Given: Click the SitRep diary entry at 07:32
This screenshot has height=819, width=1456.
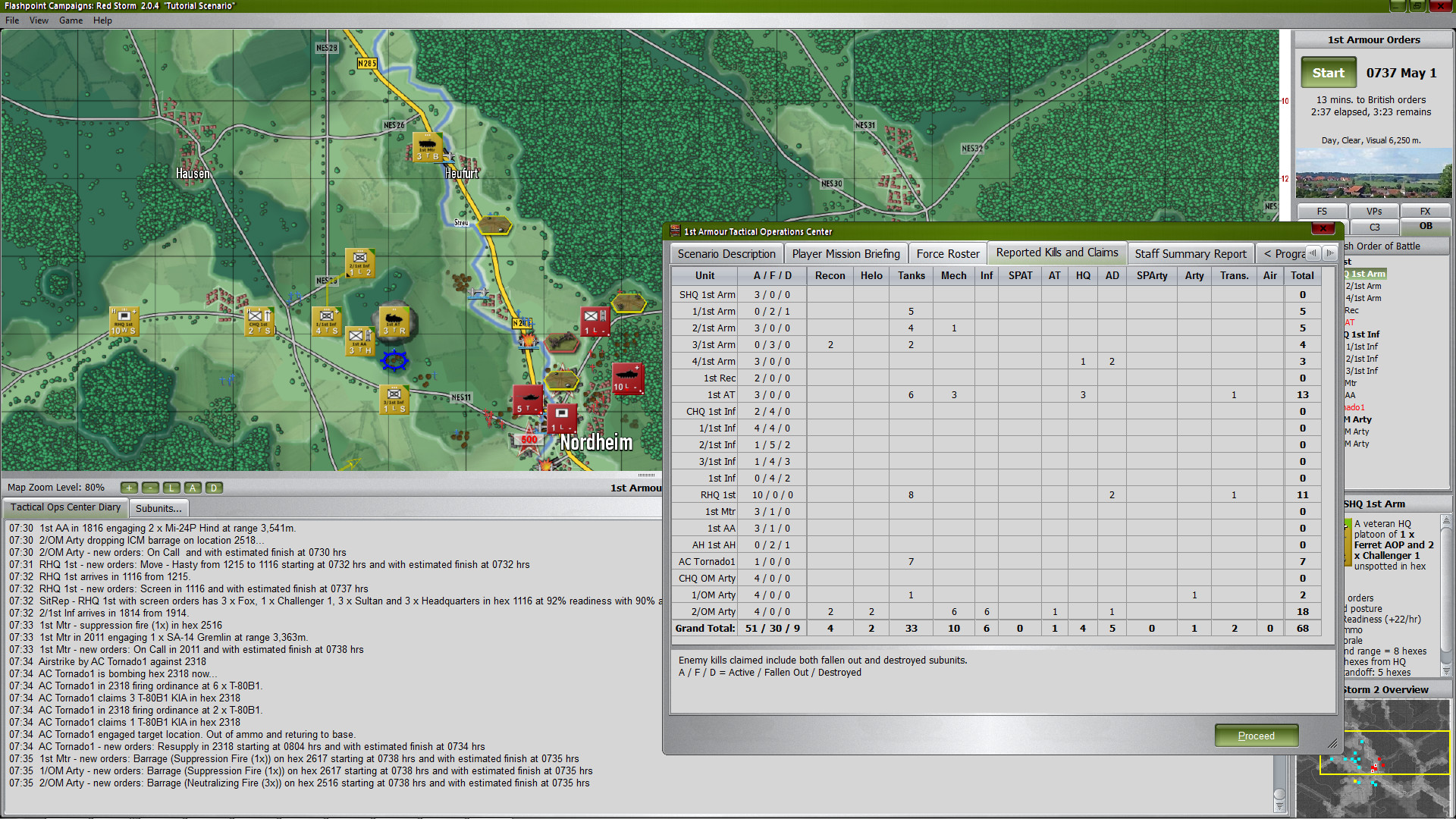Looking at the screenshot, I should click(334, 601).
